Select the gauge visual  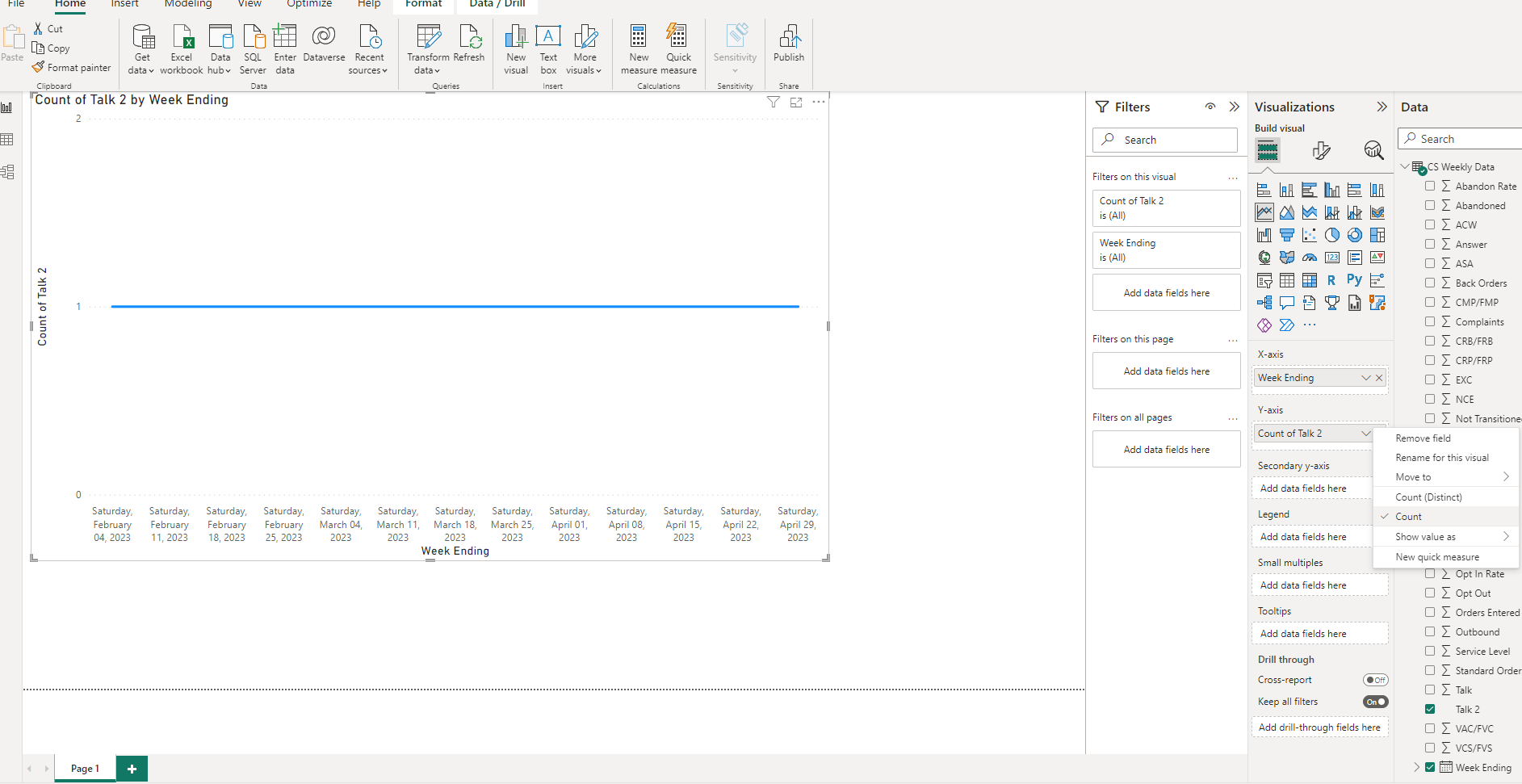1310,258
